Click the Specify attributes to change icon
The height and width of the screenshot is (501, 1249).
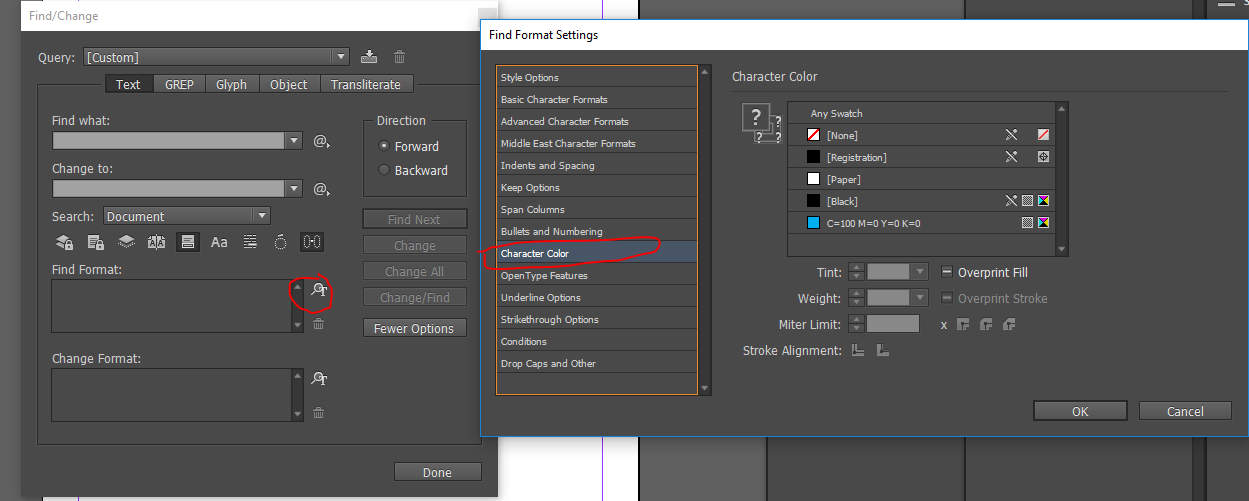(319, 378)
